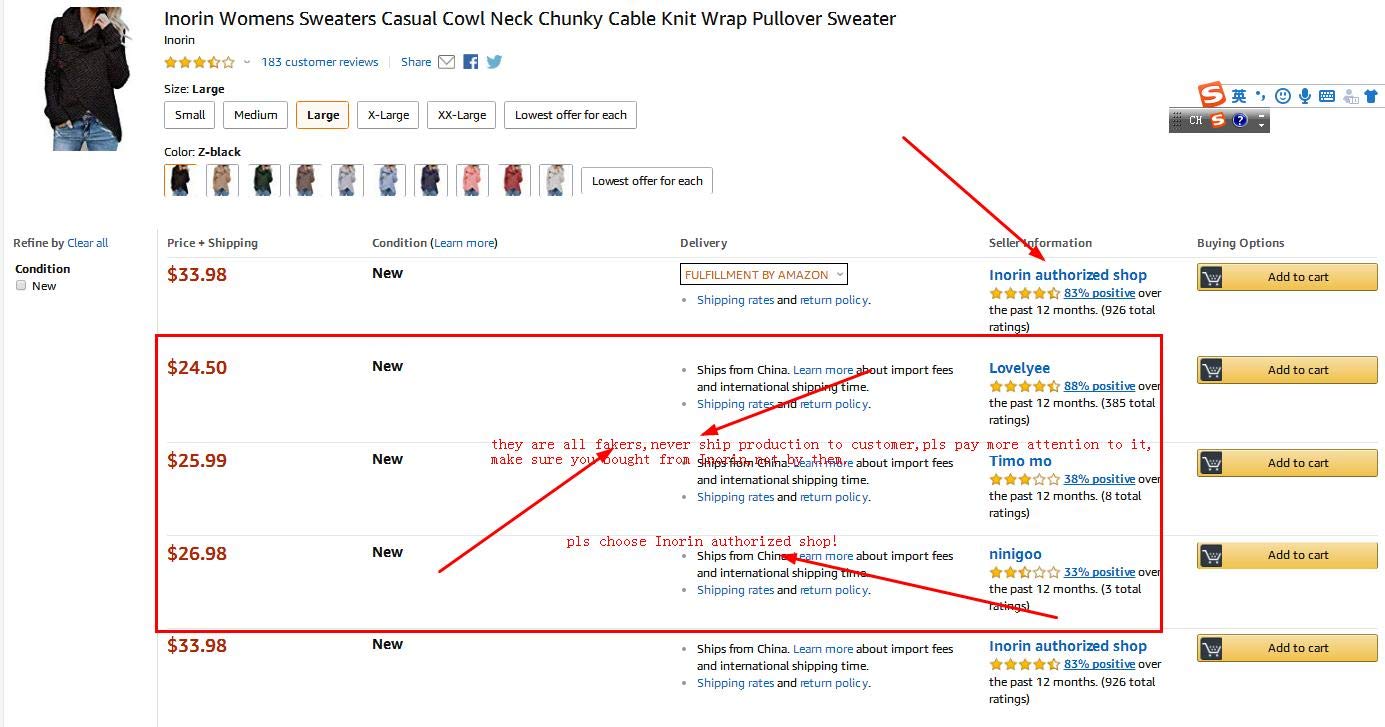The height and width of the screenshot is (727, 1385).
Task: Open Sogou skin shirt icon
Action: (x=1371, y=96)
